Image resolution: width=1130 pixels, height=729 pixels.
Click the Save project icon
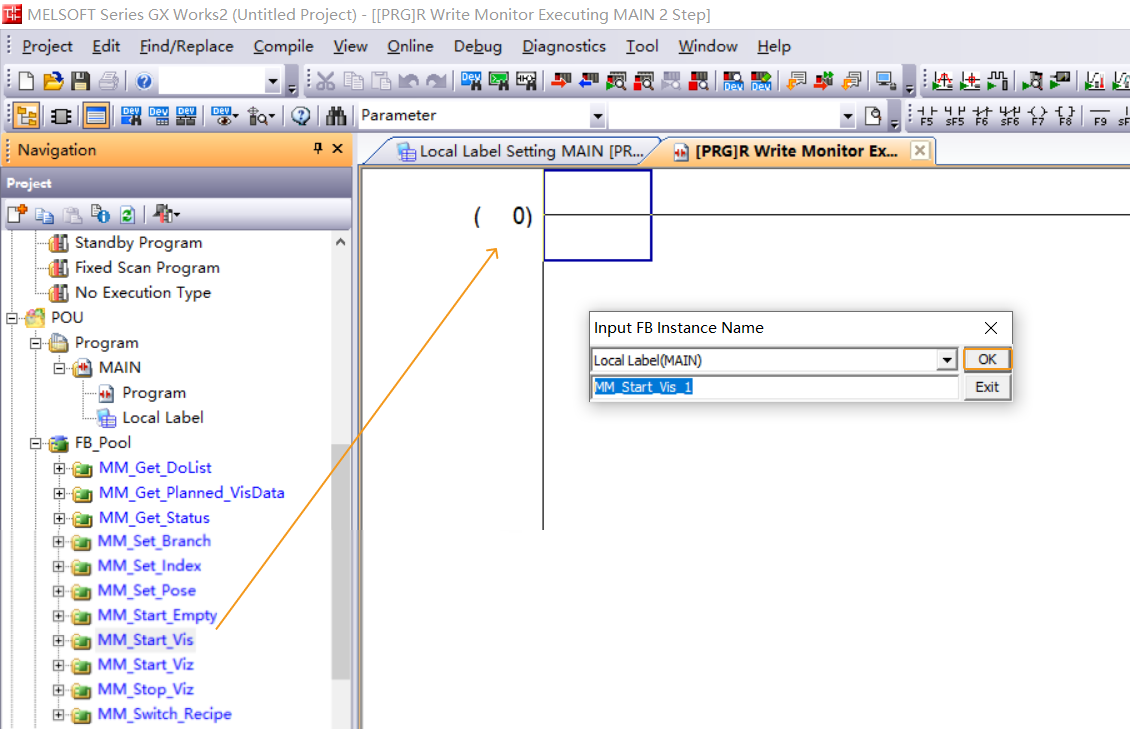click(x=80, y=81)
